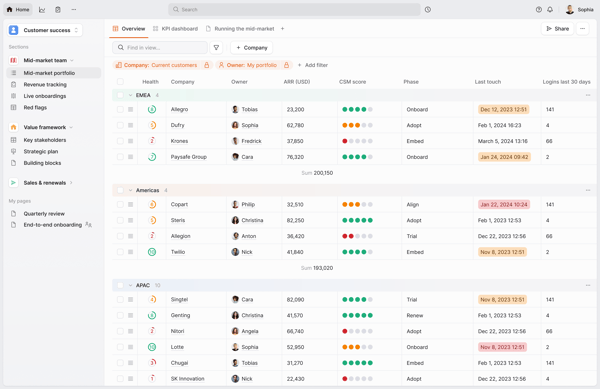Check the Steris row checkbox

120,220
